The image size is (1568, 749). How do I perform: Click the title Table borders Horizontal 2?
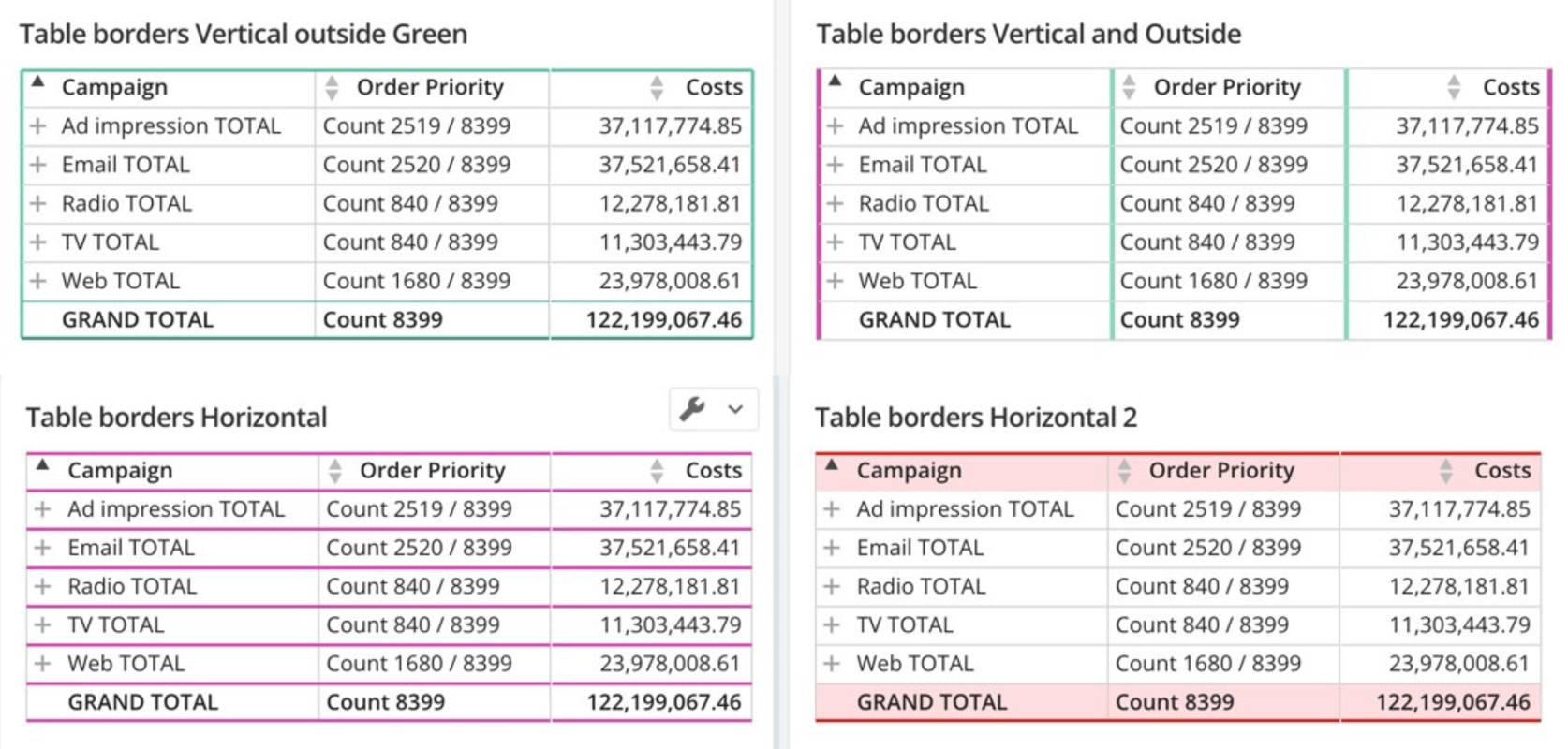[x=976, y=418]
